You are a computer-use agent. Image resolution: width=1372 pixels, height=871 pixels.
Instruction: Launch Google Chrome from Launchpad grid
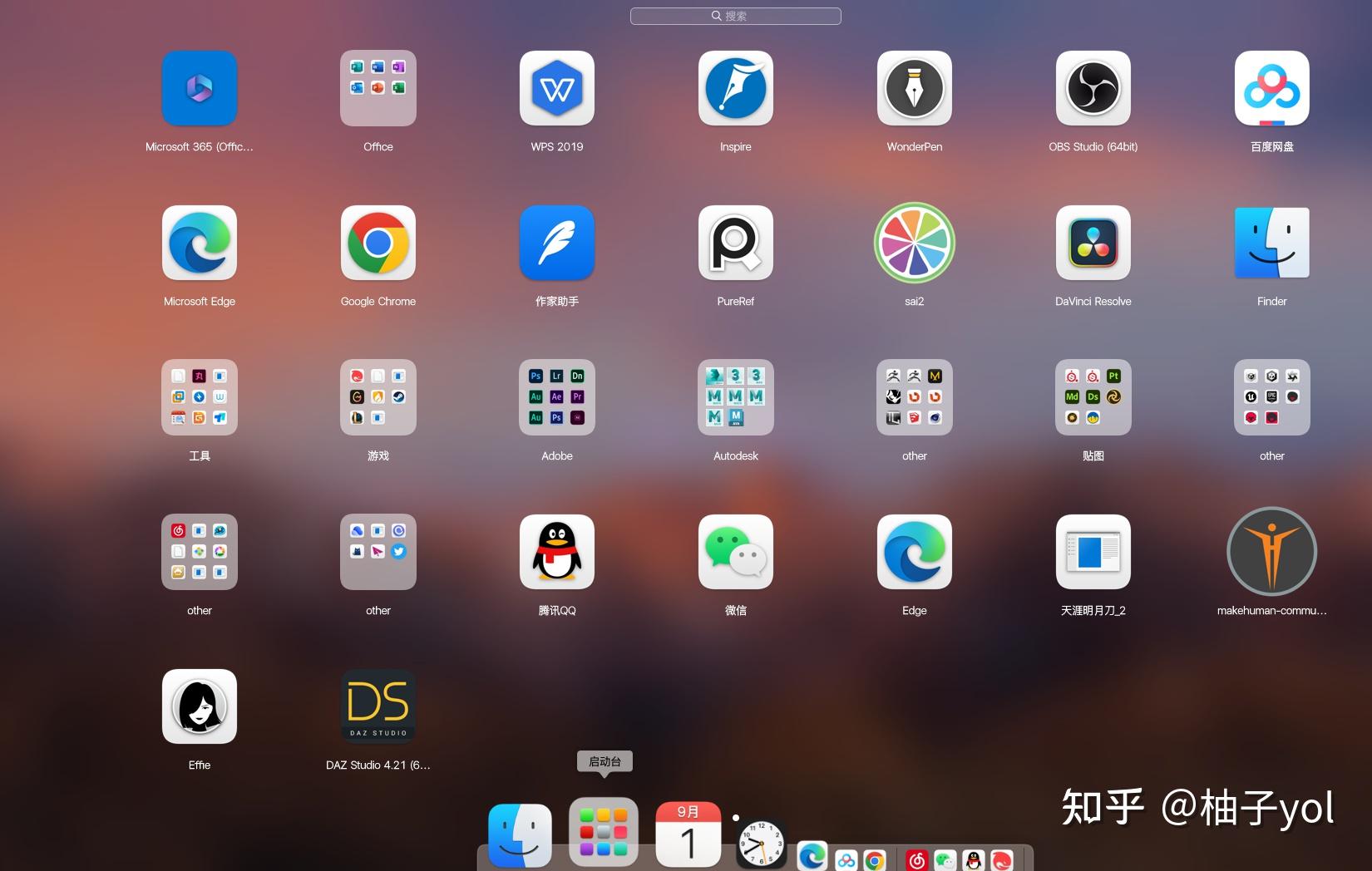point(378,243)
